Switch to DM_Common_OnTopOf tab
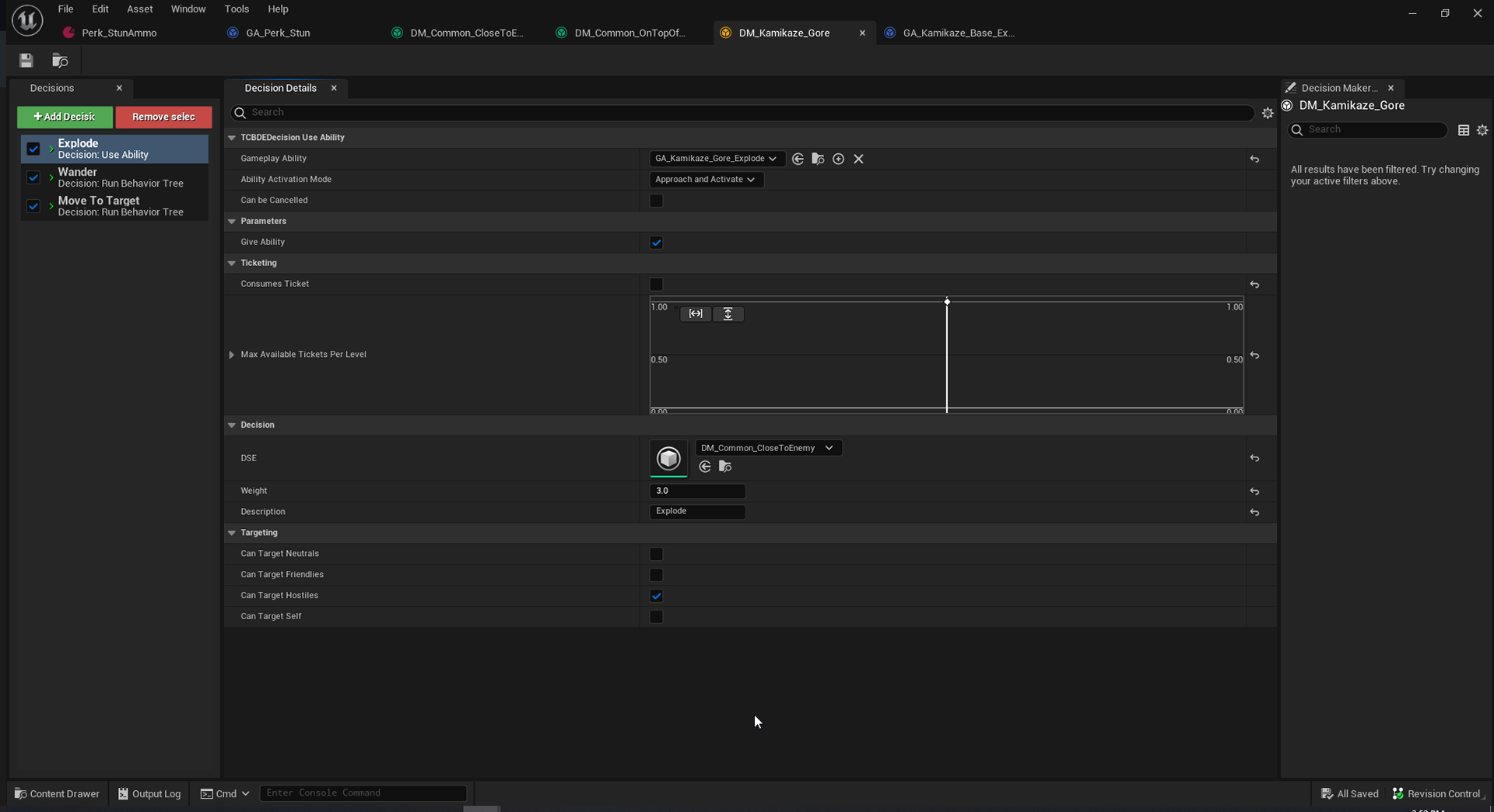Viewport: 1494px width, 812px height. click(x=630, y=33)
